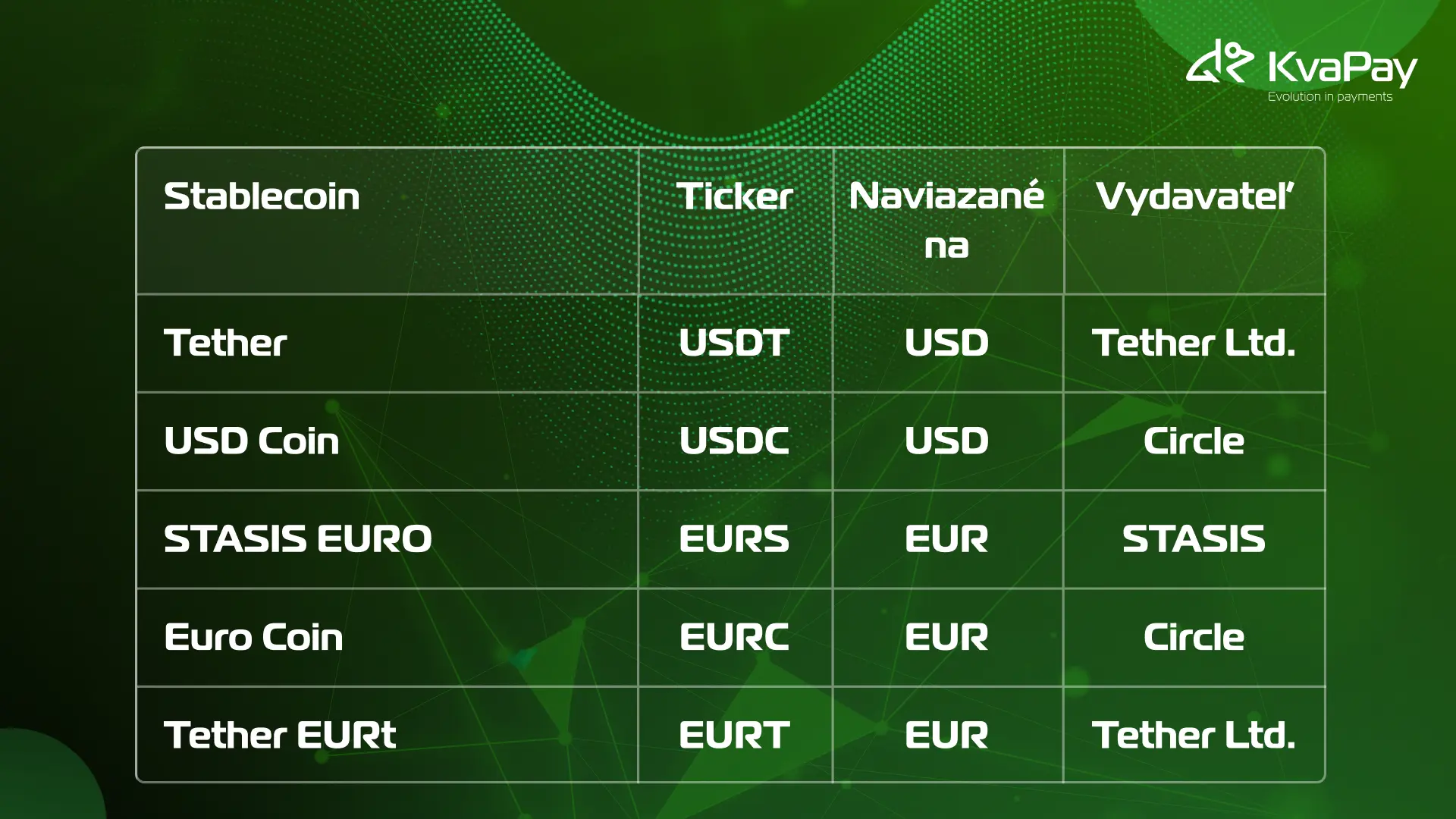Click Circle issuer in the USD Coin row

pyautogui.click(x=1194, y=441)
